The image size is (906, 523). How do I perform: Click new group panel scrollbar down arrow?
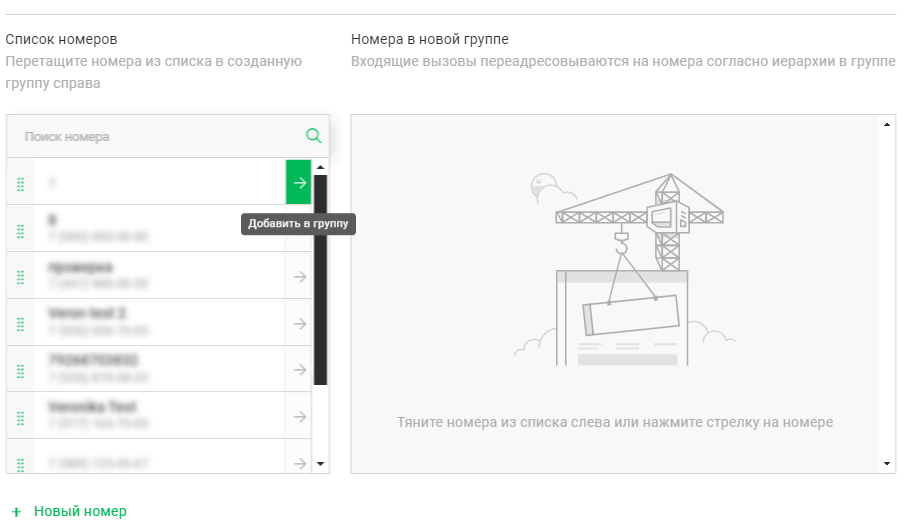888,464
